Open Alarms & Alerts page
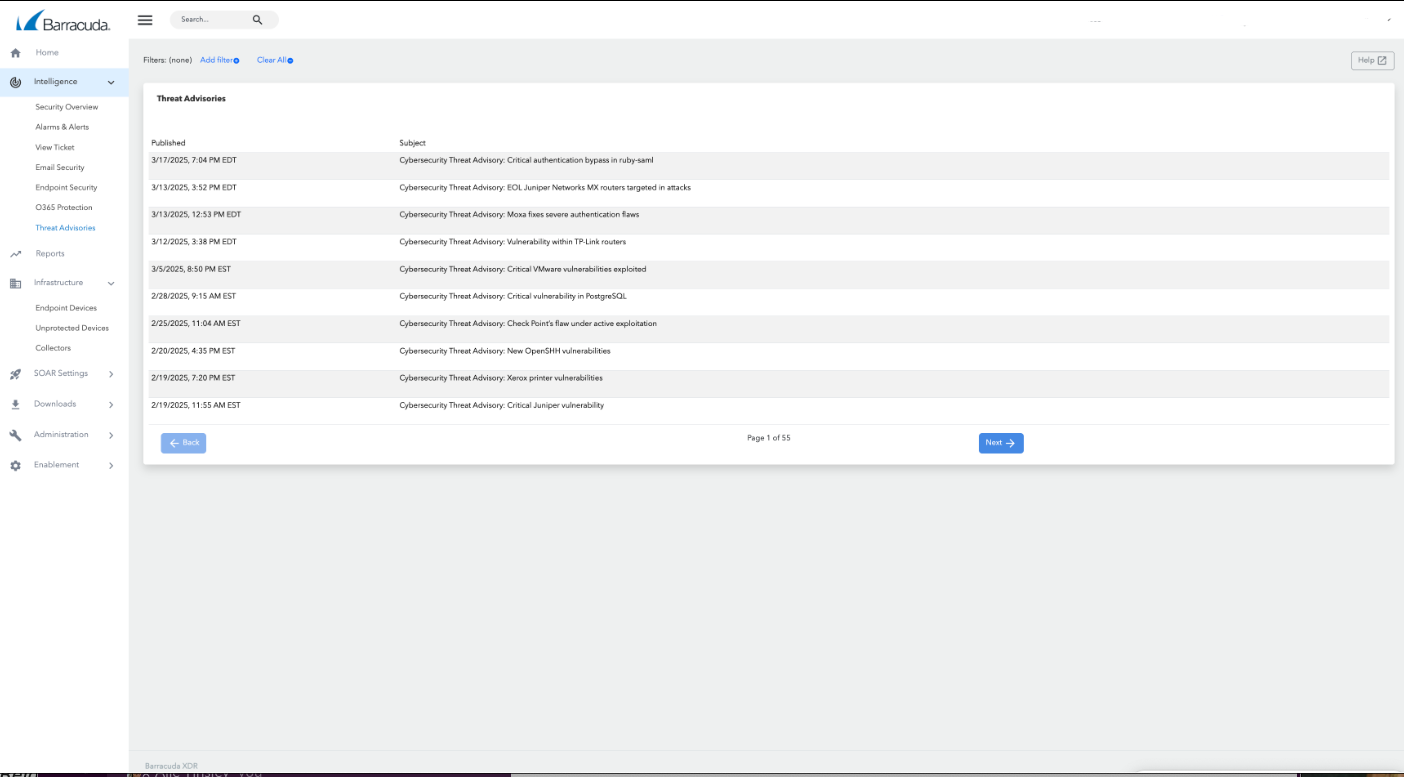Screen dimensions: 1404x777 62,127
